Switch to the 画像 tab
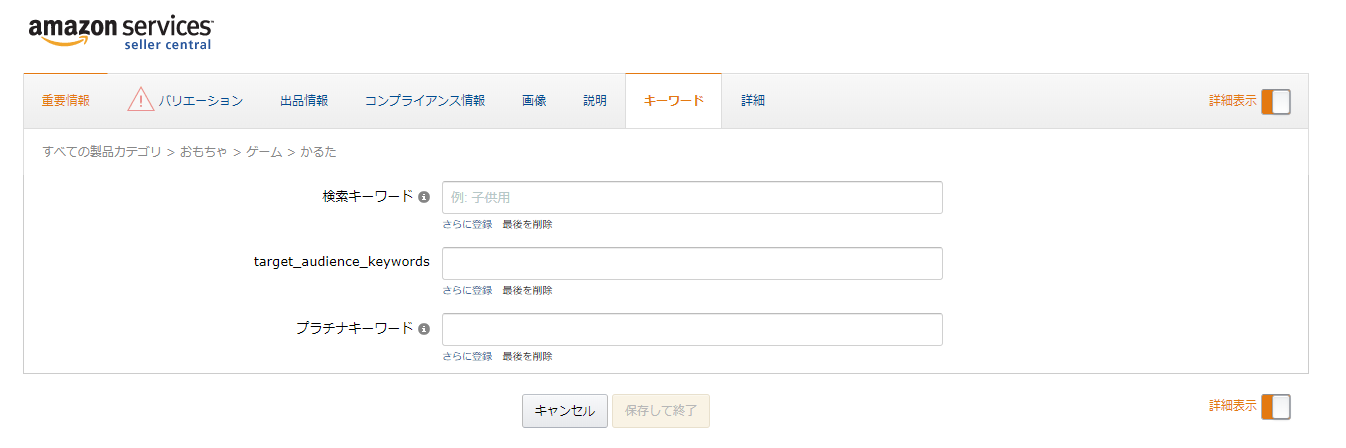Screen dimensions: 1346x448 coord(534,101)
